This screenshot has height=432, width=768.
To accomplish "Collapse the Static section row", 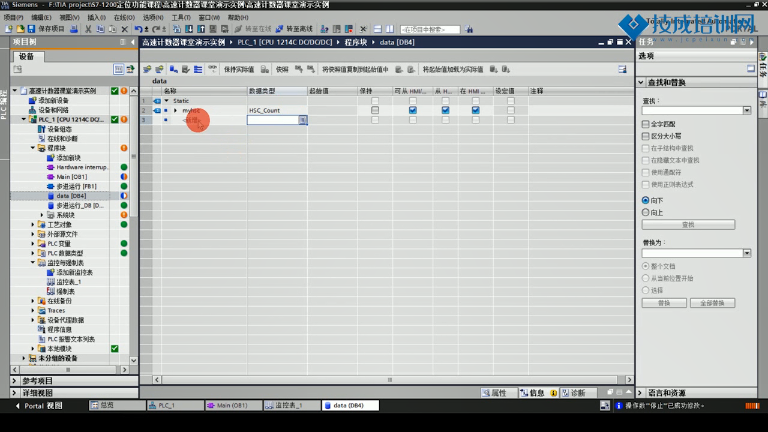I will point(167,101).
